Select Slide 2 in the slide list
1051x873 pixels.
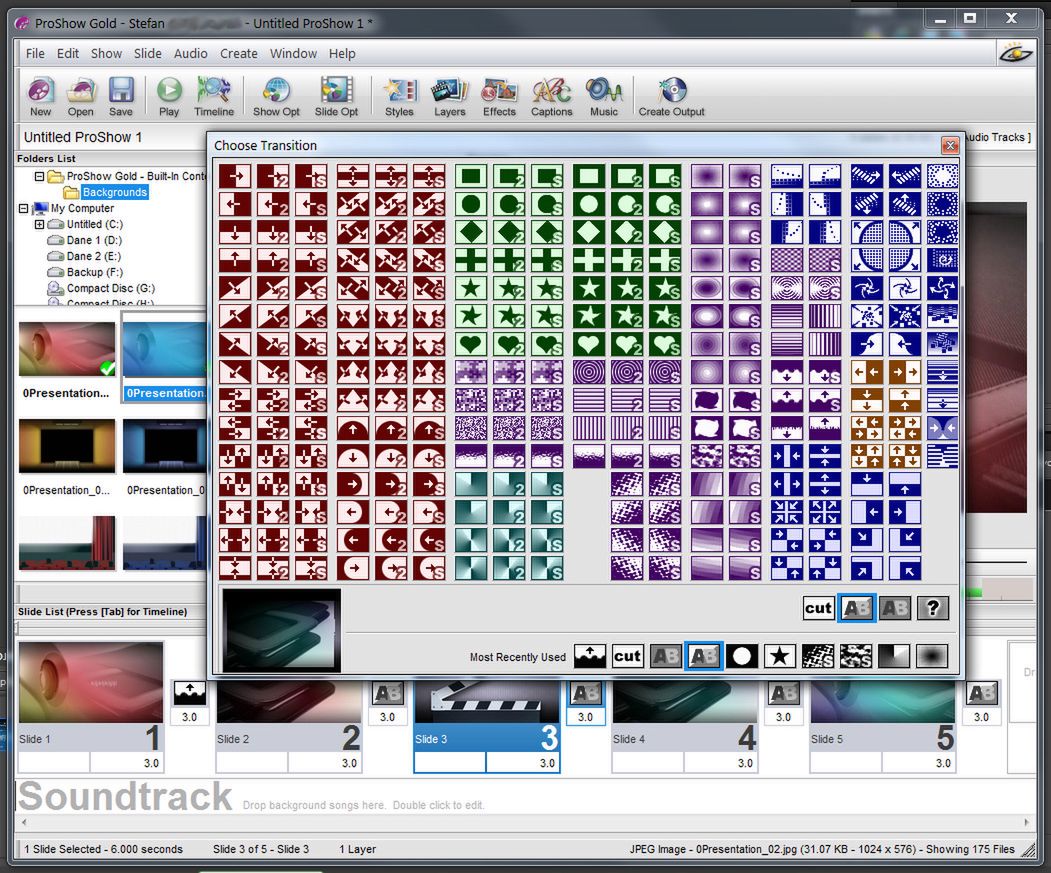pos(288,726)
